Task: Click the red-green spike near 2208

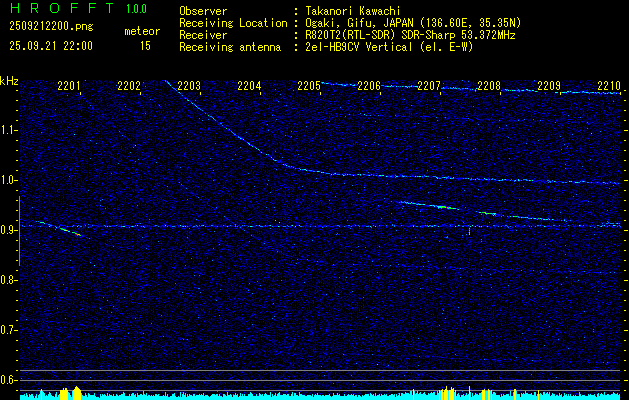Action: tap(469, 231)
